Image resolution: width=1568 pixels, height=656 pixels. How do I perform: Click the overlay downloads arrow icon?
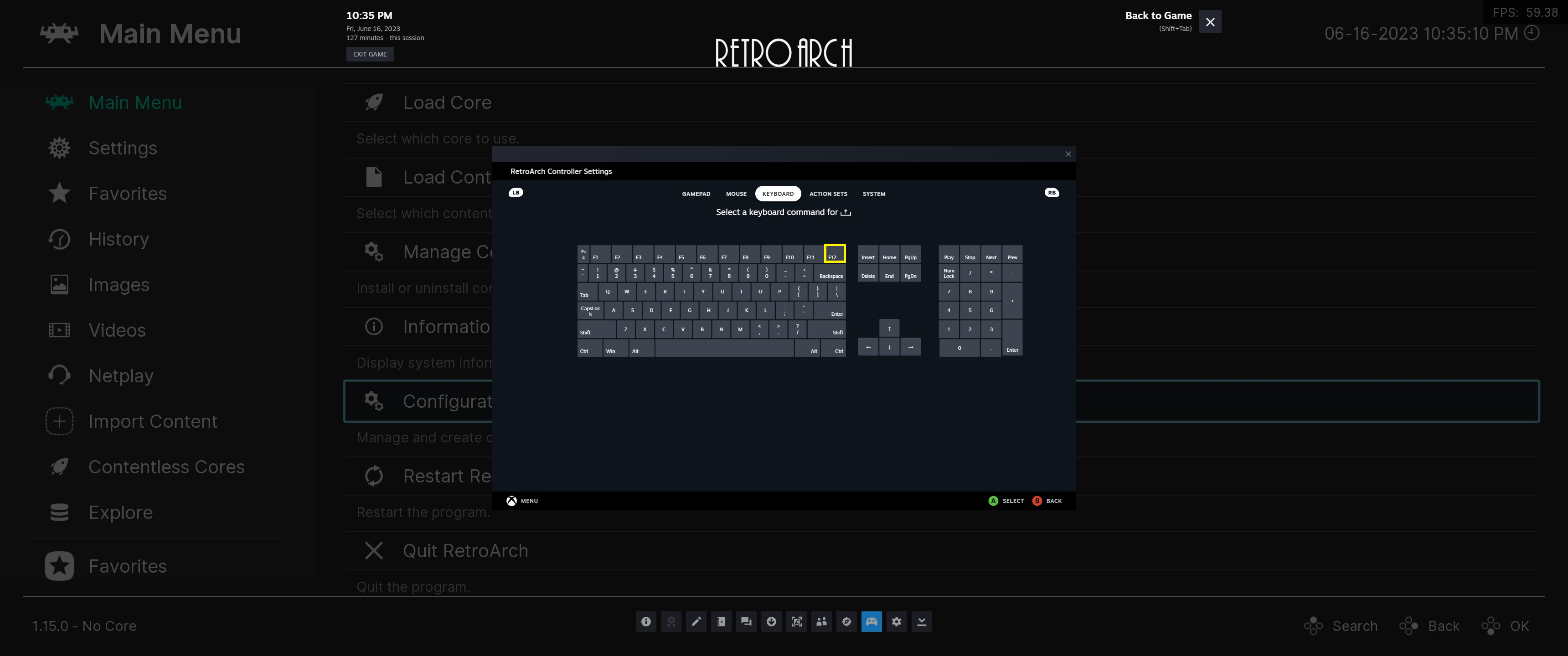(771, 621)
